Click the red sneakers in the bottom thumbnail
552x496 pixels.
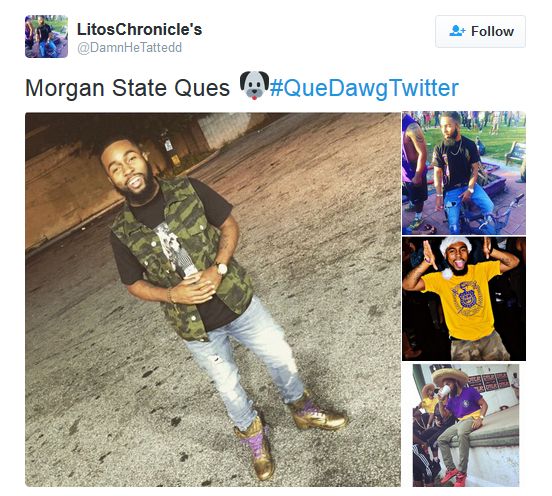click(x=453, y=477)
